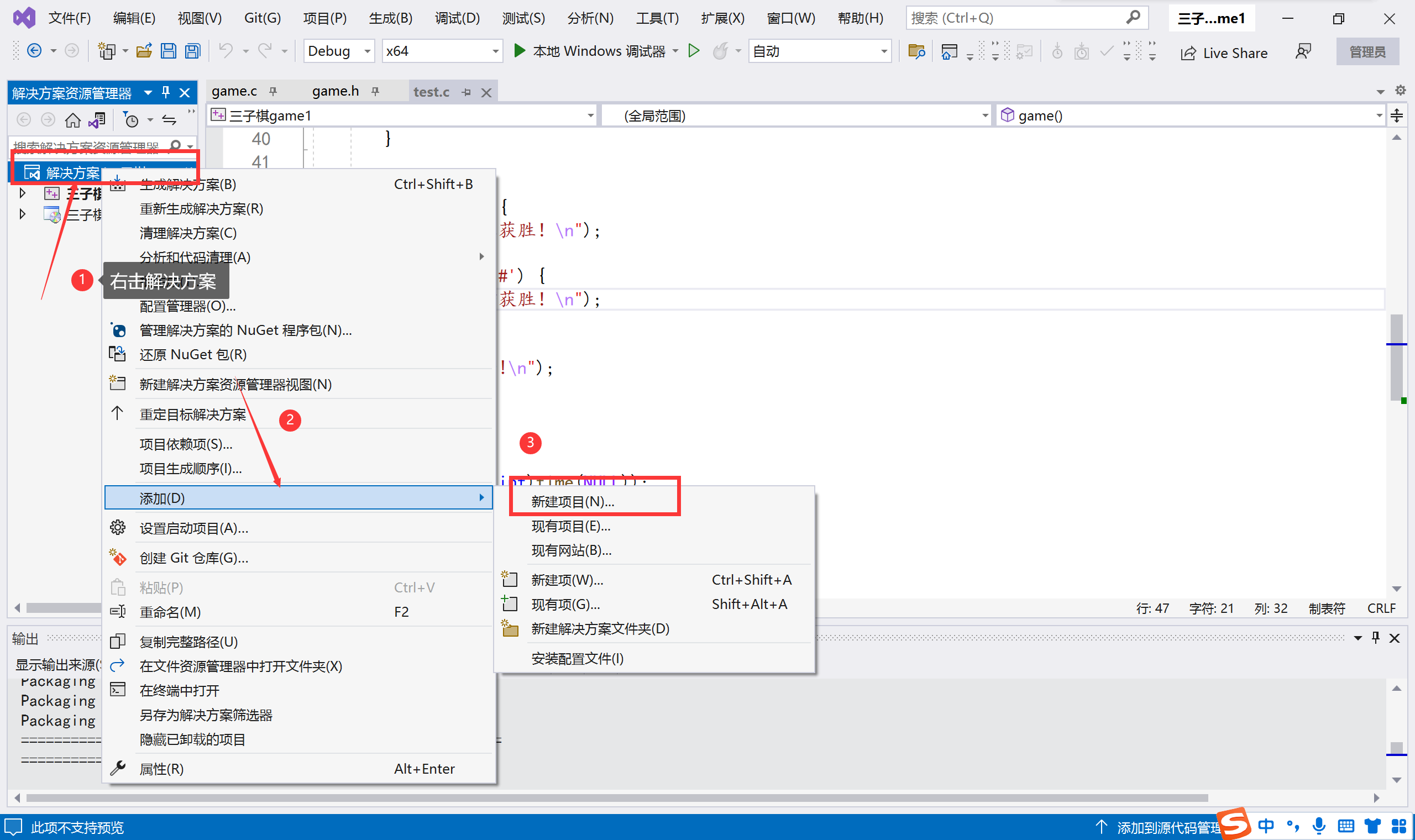Start the local Windows debugger with the green play icon
Image resolution: width=1415 pixels, height=840 pixels.
click(x=519, y=51)
